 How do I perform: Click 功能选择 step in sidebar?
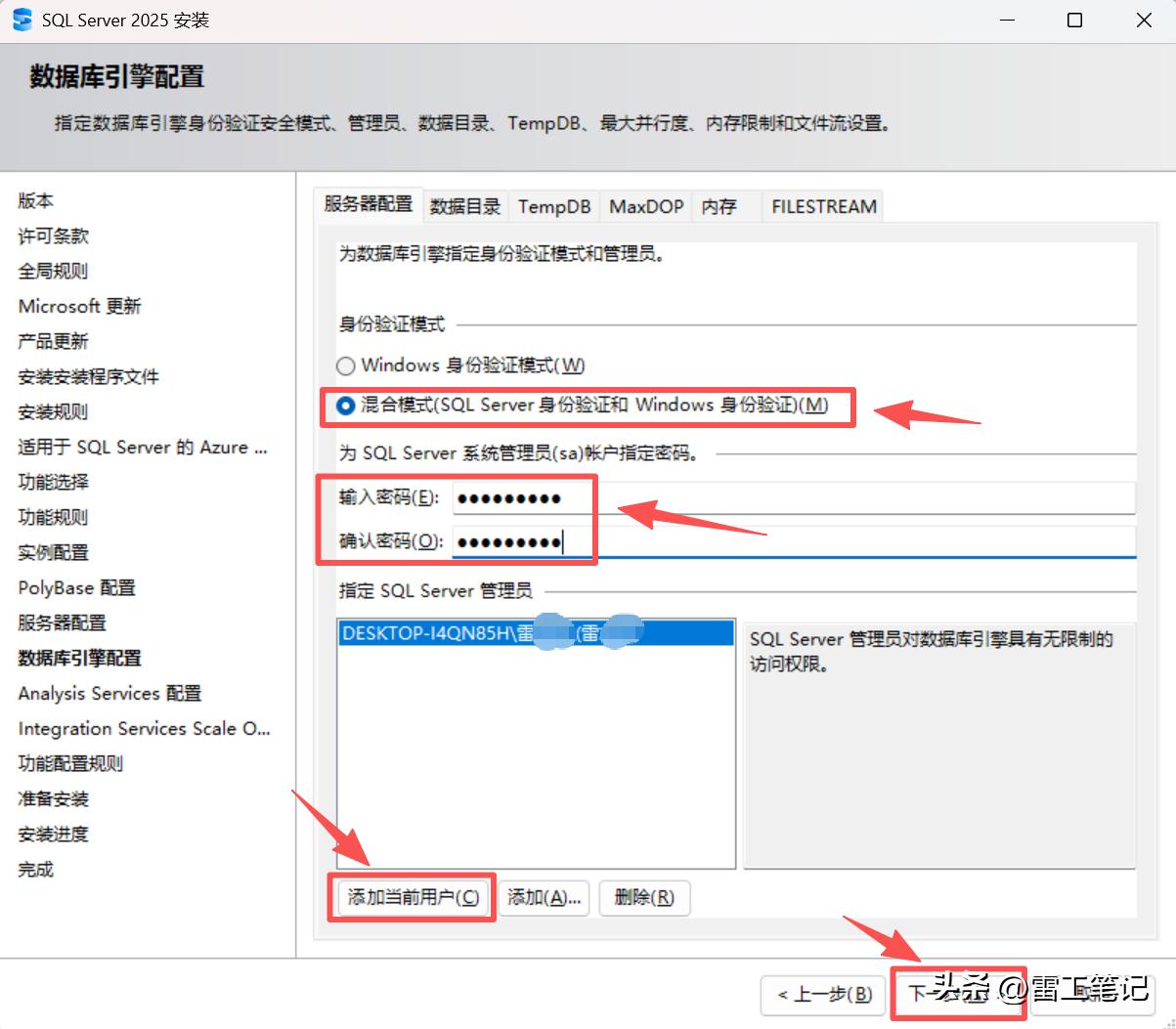(x=54, y=482)
